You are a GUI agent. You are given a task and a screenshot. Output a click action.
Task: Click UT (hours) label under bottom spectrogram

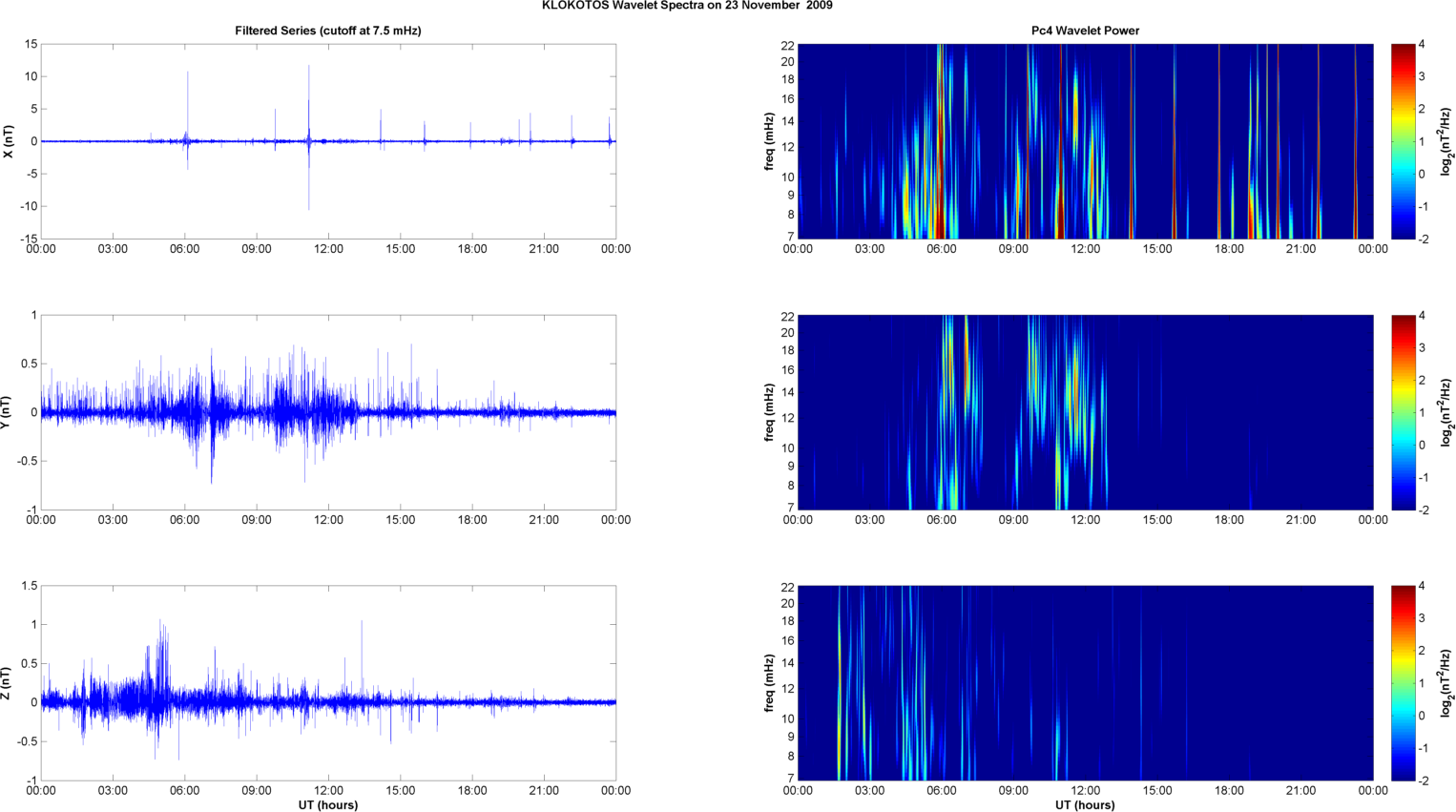[x=1085, y=805]
